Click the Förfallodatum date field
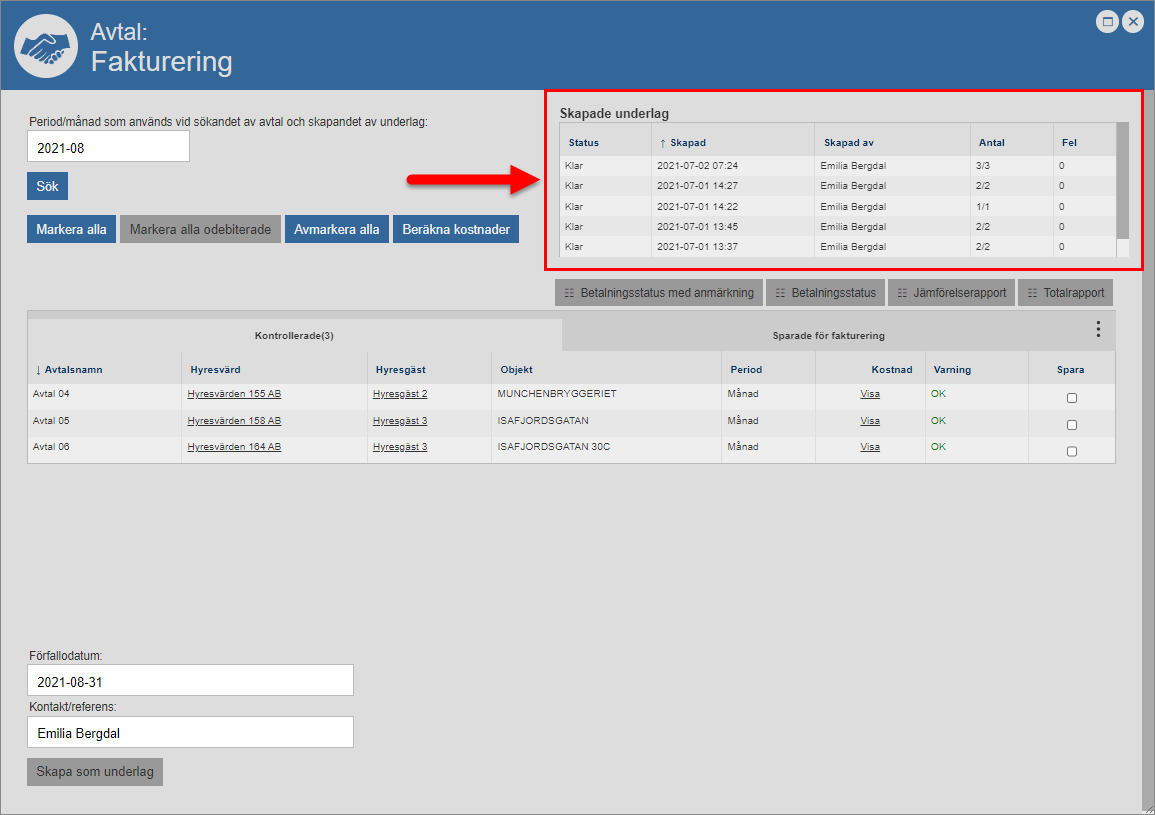Image resolution: width=1155 pixels, height=815 pixels. click(x=190, y=681)
